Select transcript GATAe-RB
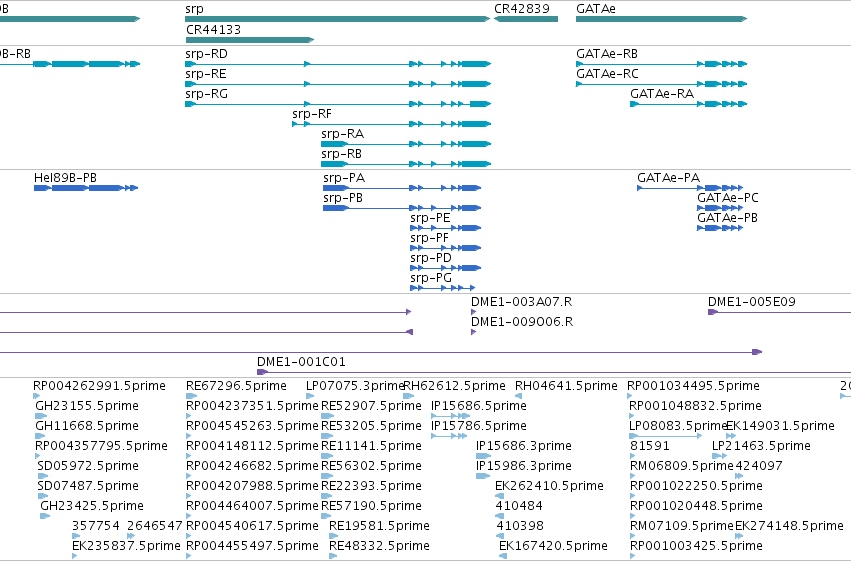851x561 pixels. pyautogui.click(x=662, y=64)
